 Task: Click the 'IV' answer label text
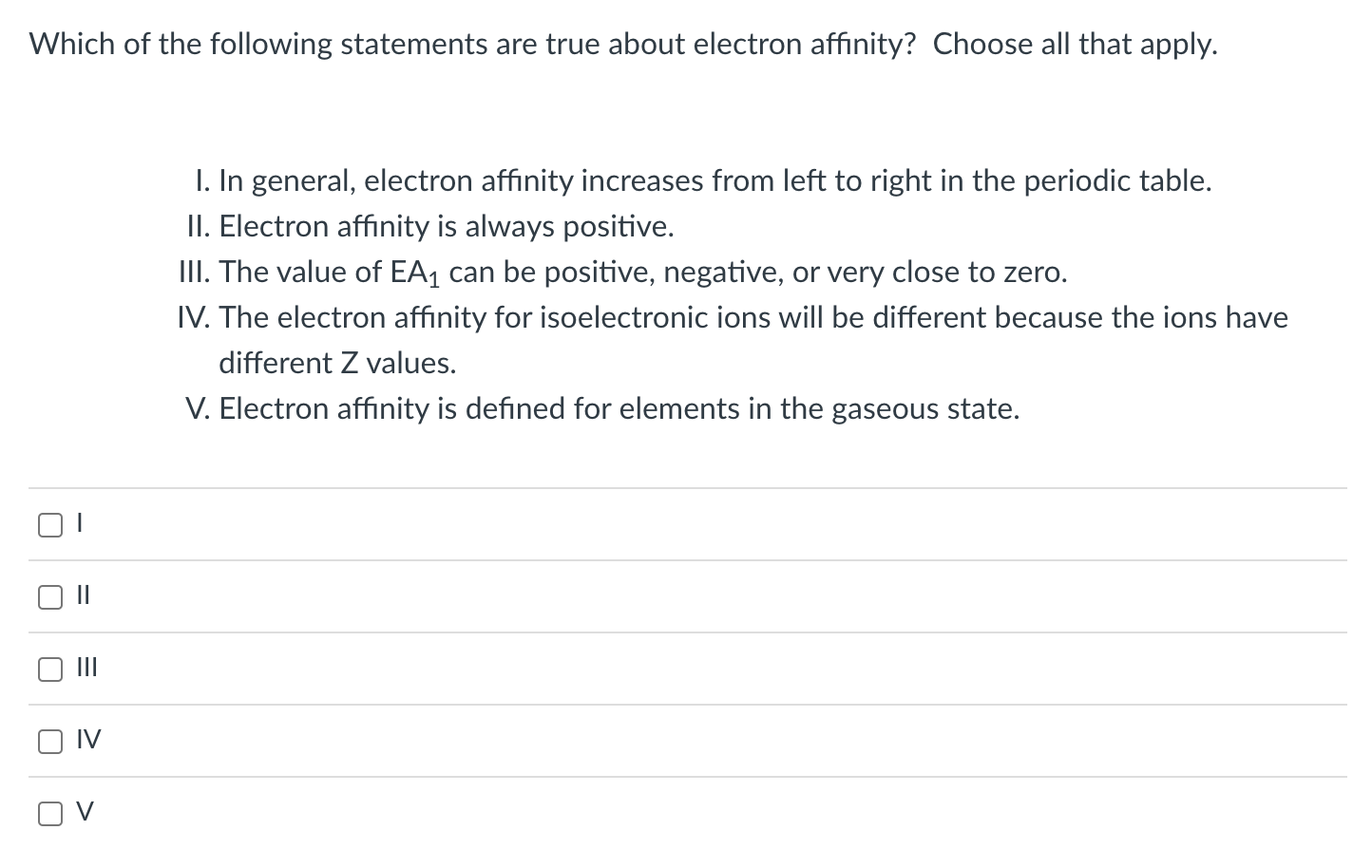[x=88, y=740]
